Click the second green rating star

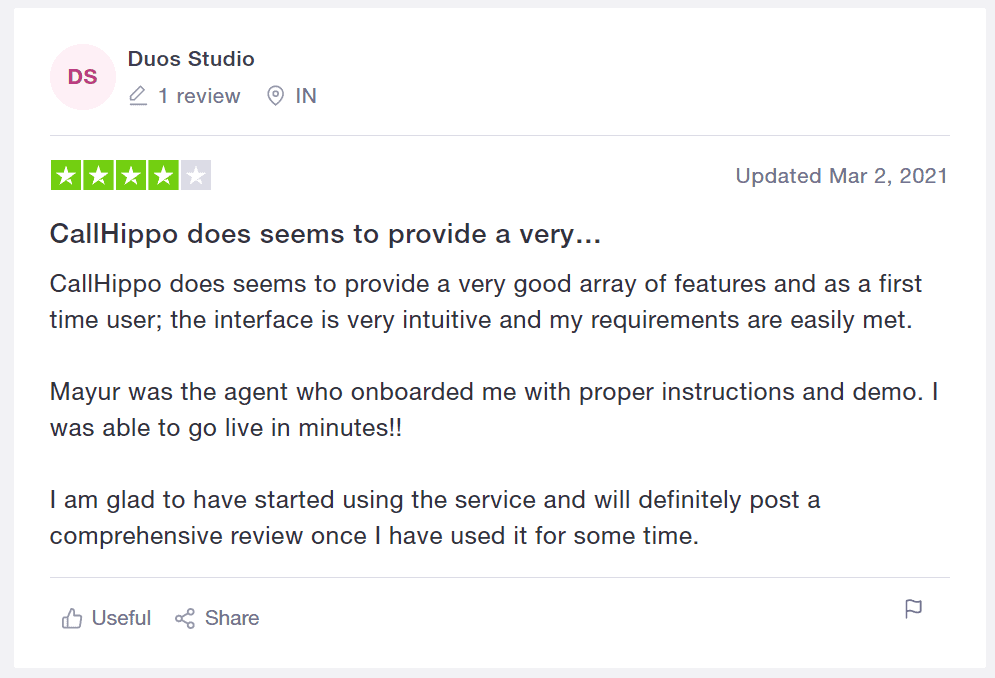98,175
